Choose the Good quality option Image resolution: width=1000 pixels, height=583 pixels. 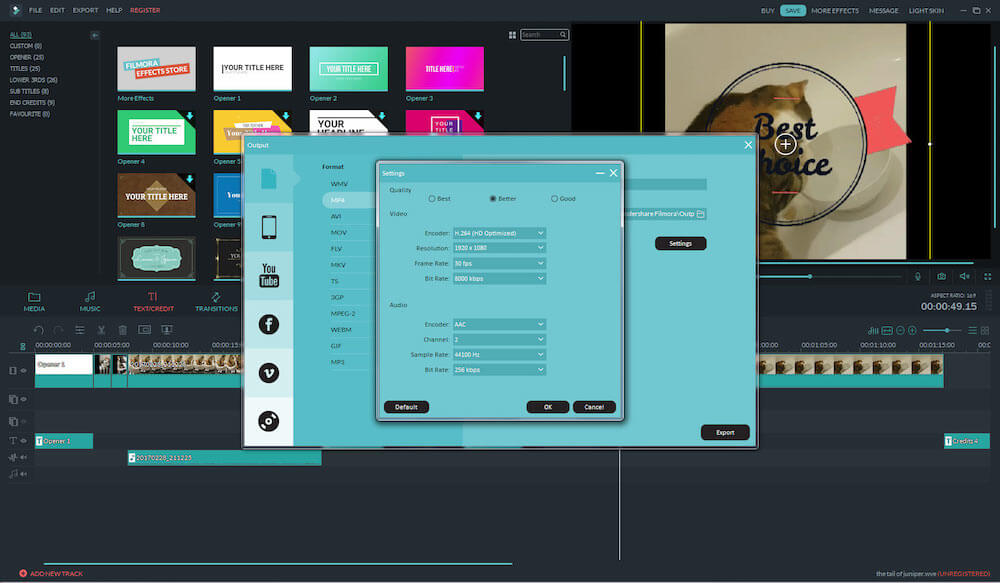555,199
